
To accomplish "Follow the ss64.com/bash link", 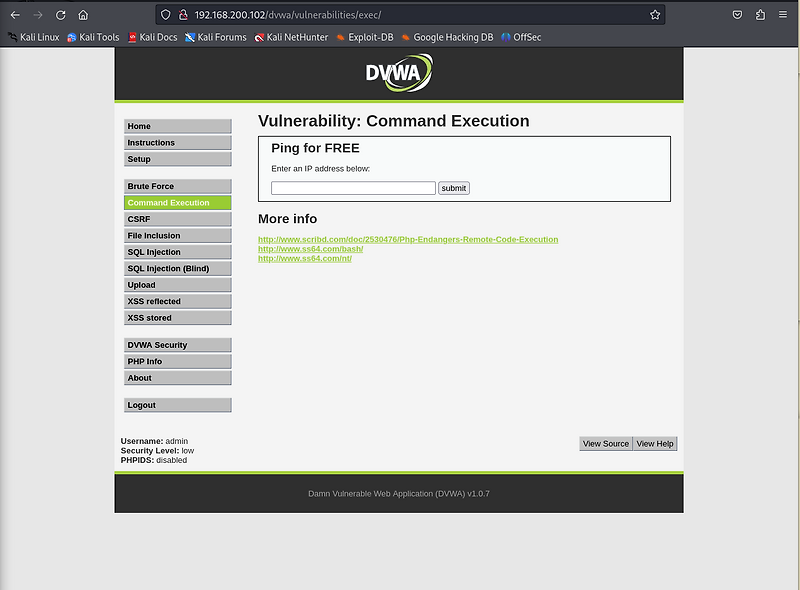I will 311,248.
